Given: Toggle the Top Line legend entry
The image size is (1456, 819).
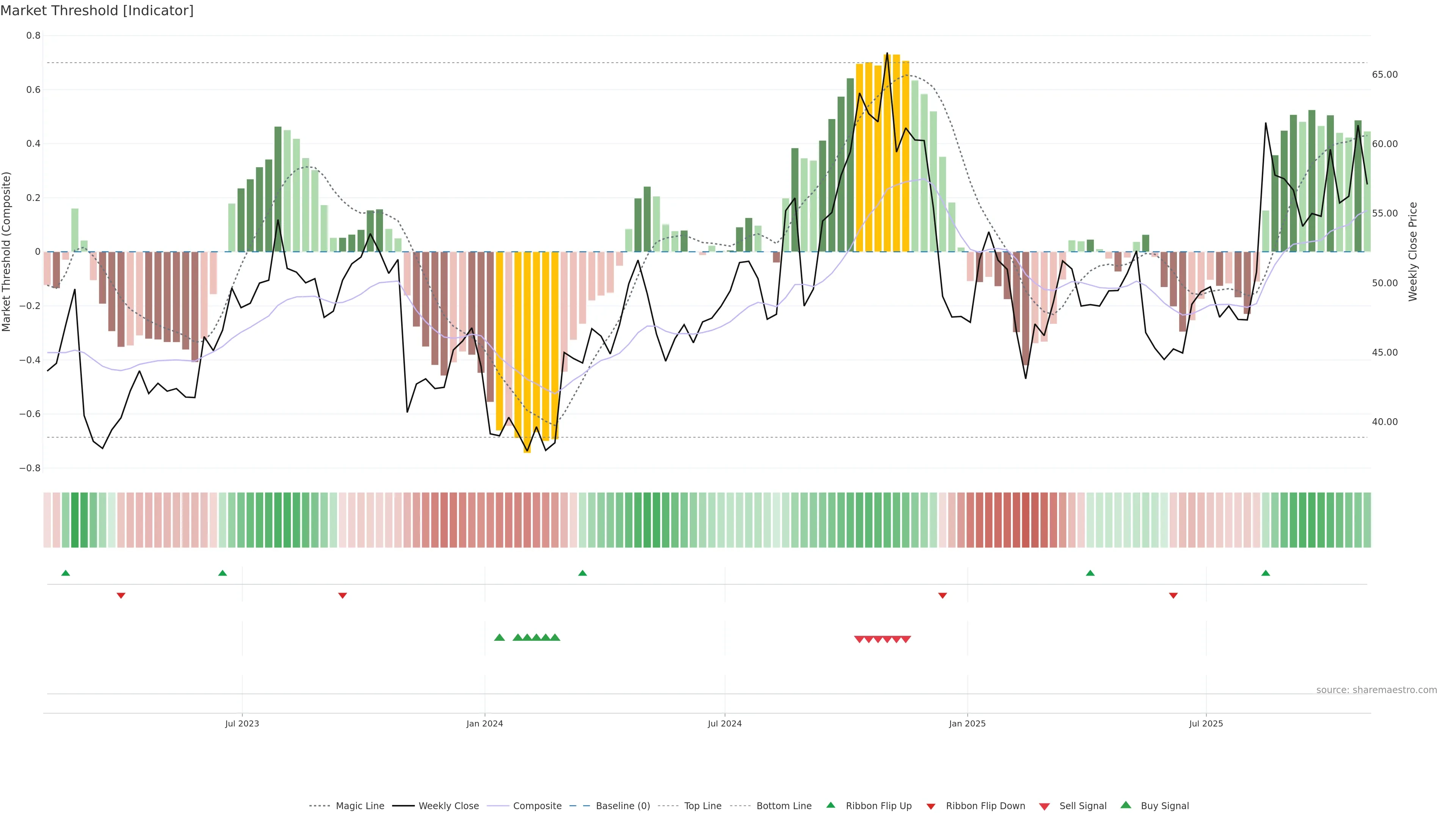Looking at the screenshot, I should 703,806.
